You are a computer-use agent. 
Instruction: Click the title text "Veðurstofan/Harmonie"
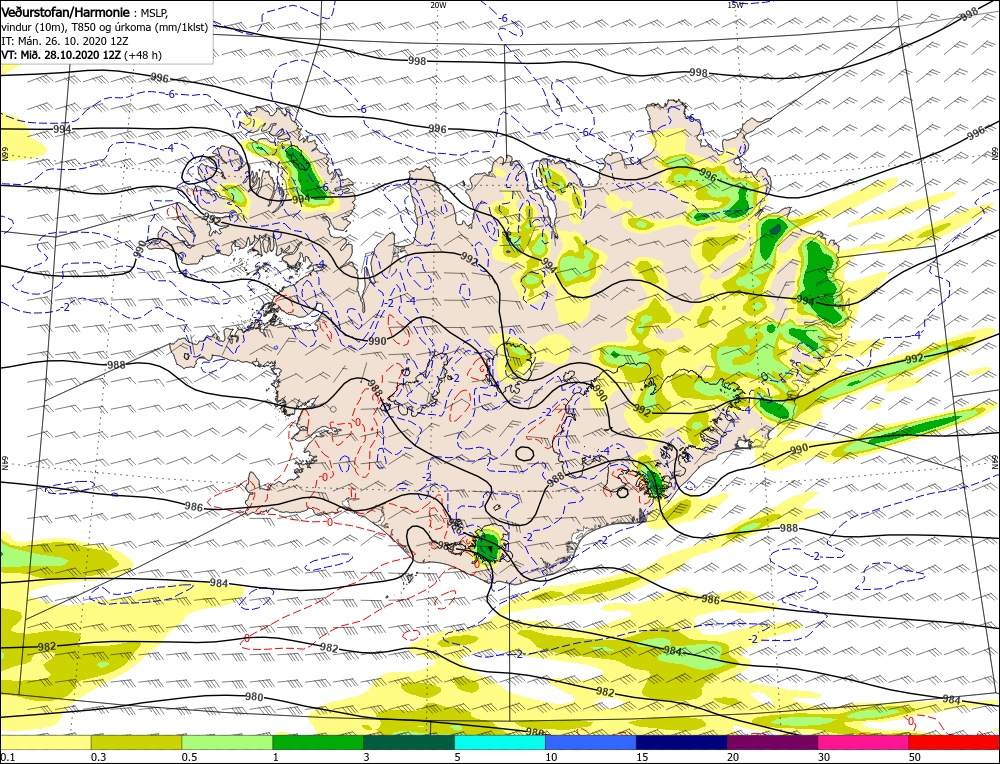(66, 13)
